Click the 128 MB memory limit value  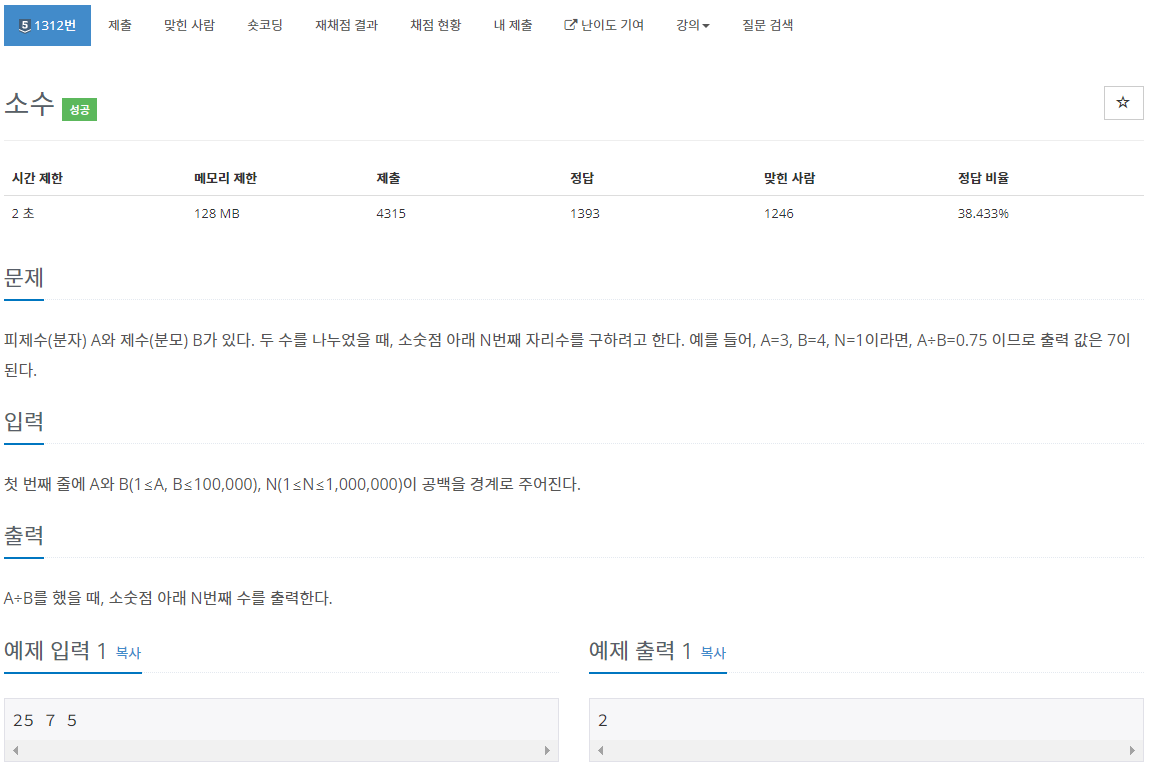(217, 214)
